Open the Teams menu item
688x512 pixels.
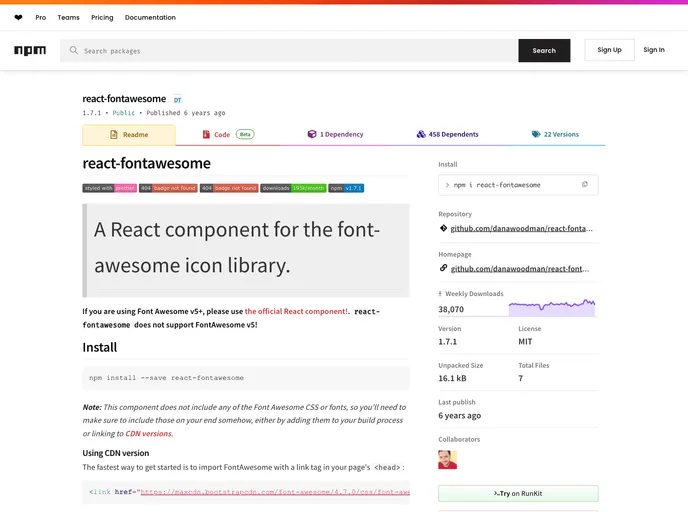68,18
